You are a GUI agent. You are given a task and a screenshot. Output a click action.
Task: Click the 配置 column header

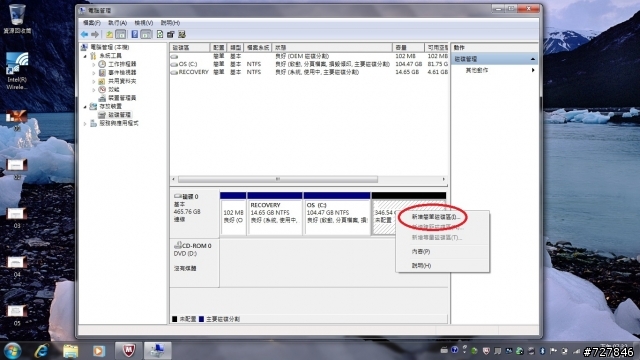pyautogui.click(x=218, y=47)
